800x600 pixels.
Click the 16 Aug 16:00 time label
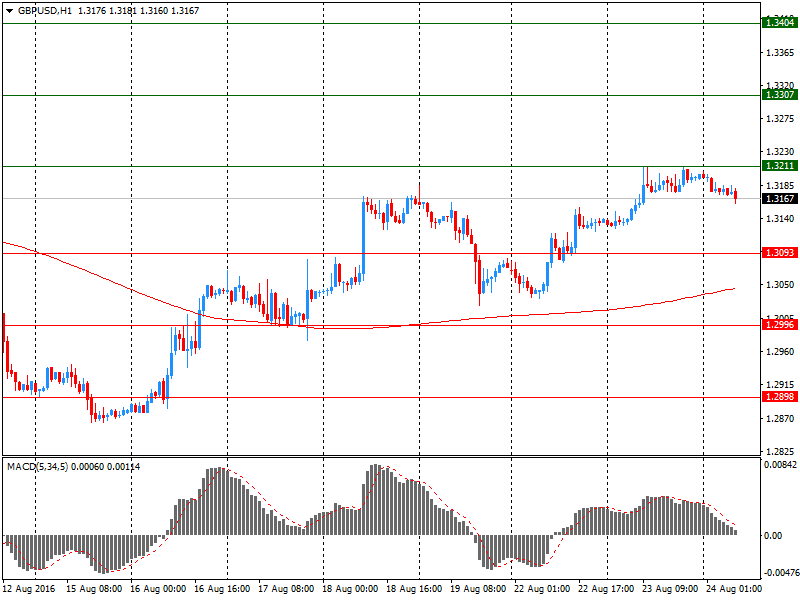222,589
